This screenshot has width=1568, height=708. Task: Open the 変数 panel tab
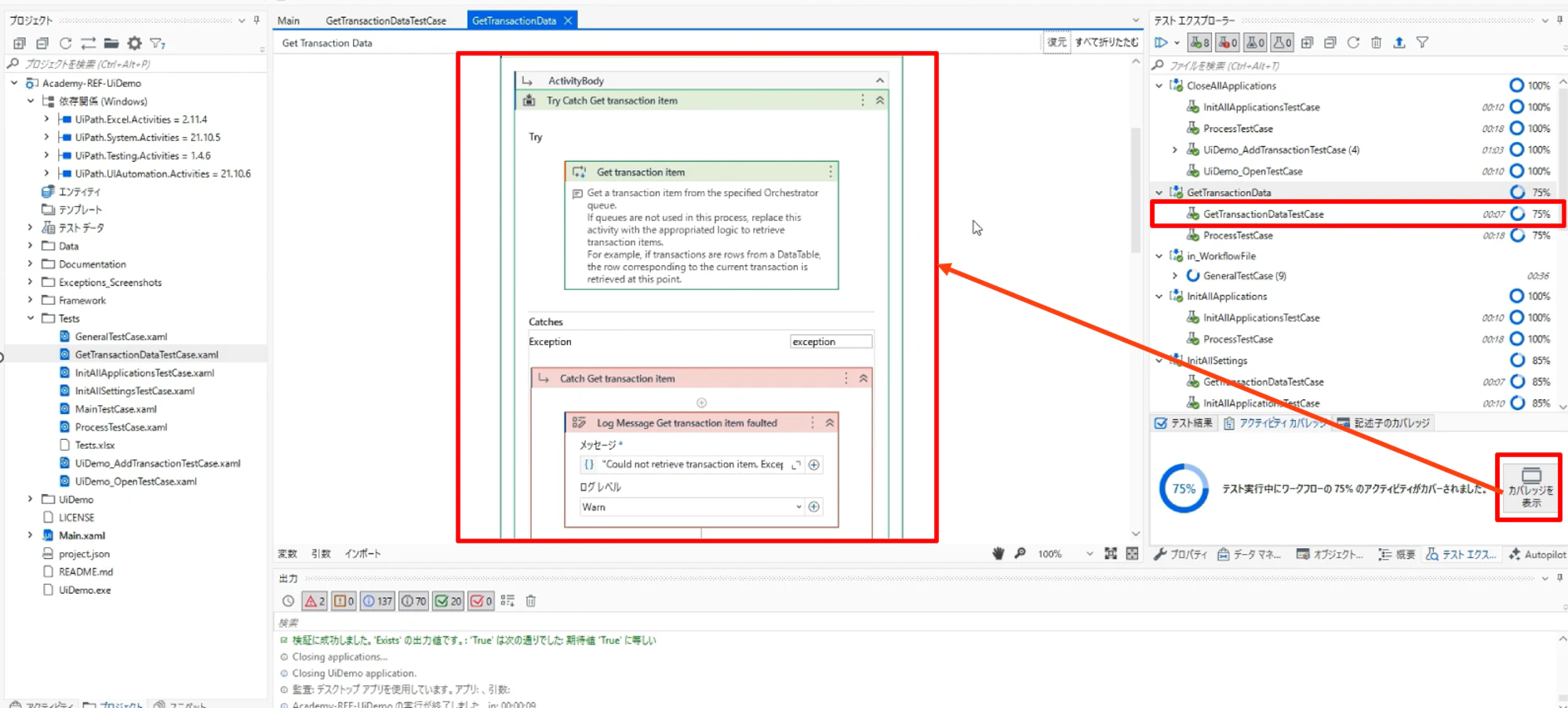pos(288,554)
